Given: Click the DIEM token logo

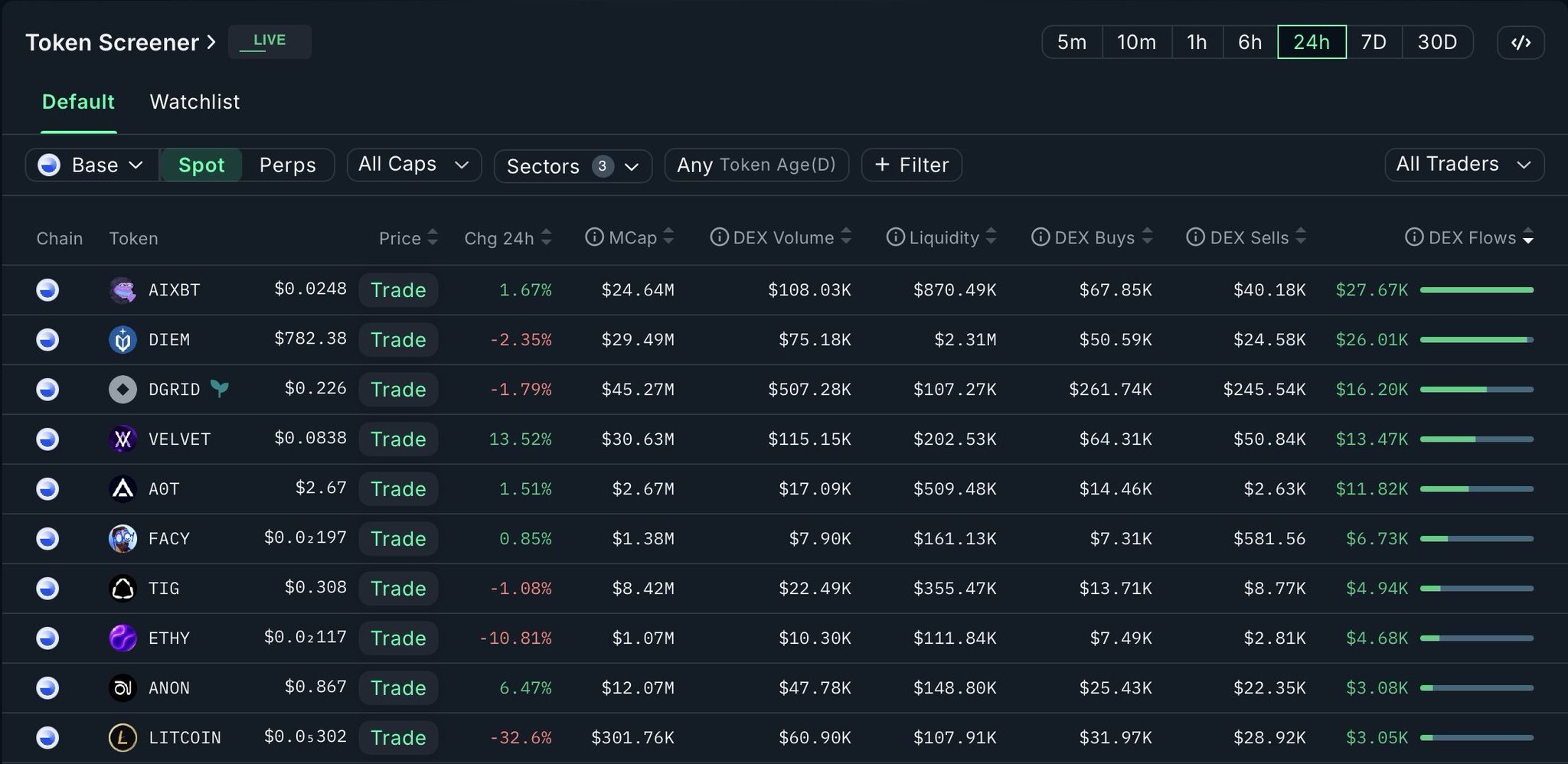Looking at the screenshot, I should click(x=122, y=340).
